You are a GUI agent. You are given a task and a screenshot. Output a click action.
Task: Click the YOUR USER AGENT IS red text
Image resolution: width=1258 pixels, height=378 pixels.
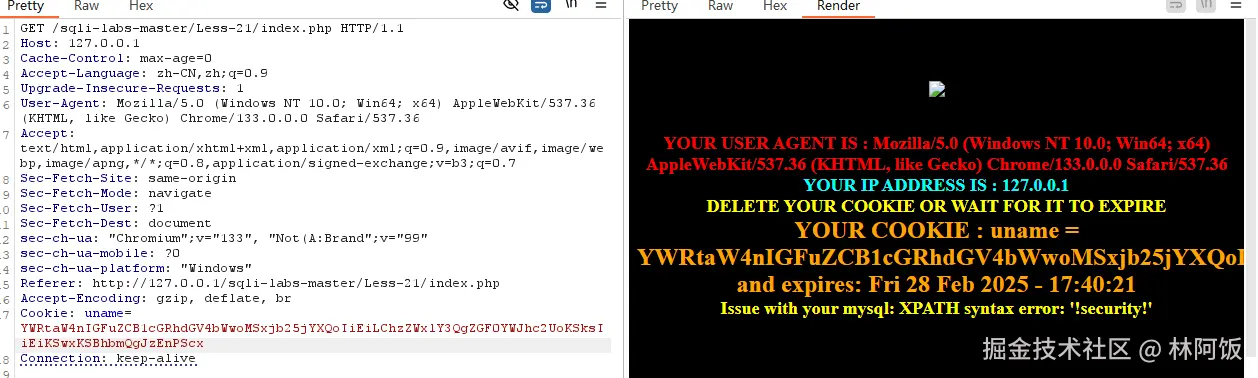[936, 154]
